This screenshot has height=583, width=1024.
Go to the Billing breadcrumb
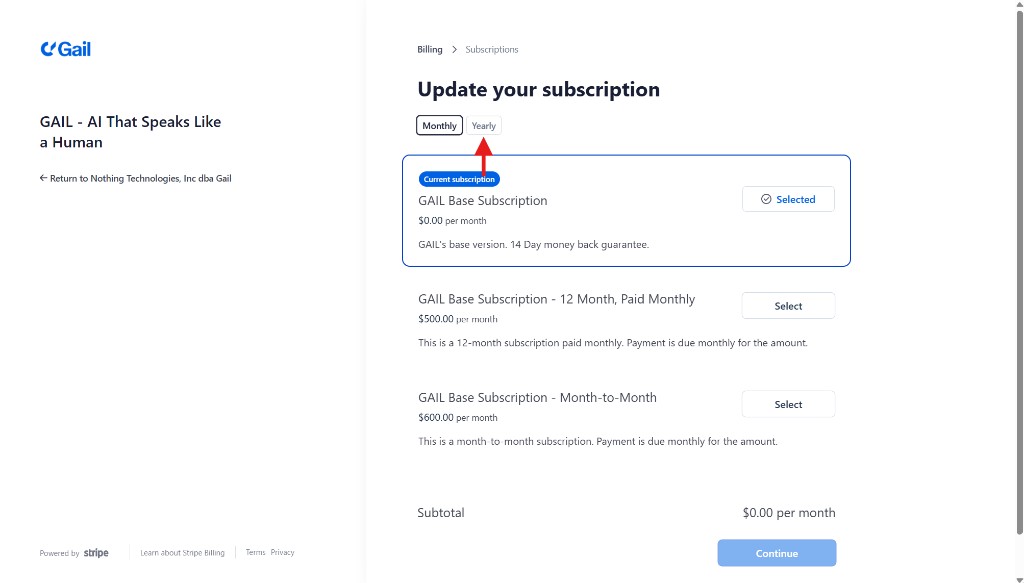430,50
